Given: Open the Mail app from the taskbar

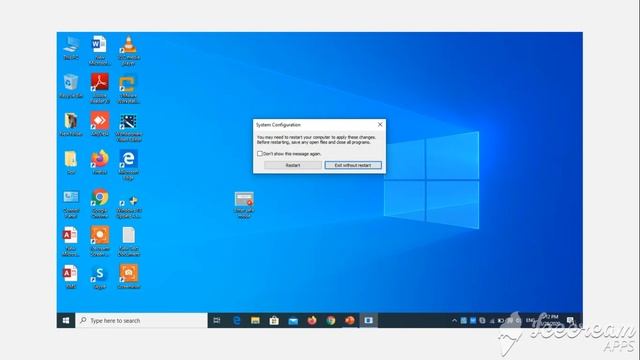Looking at the screenshot, I should tap(293, 320).
